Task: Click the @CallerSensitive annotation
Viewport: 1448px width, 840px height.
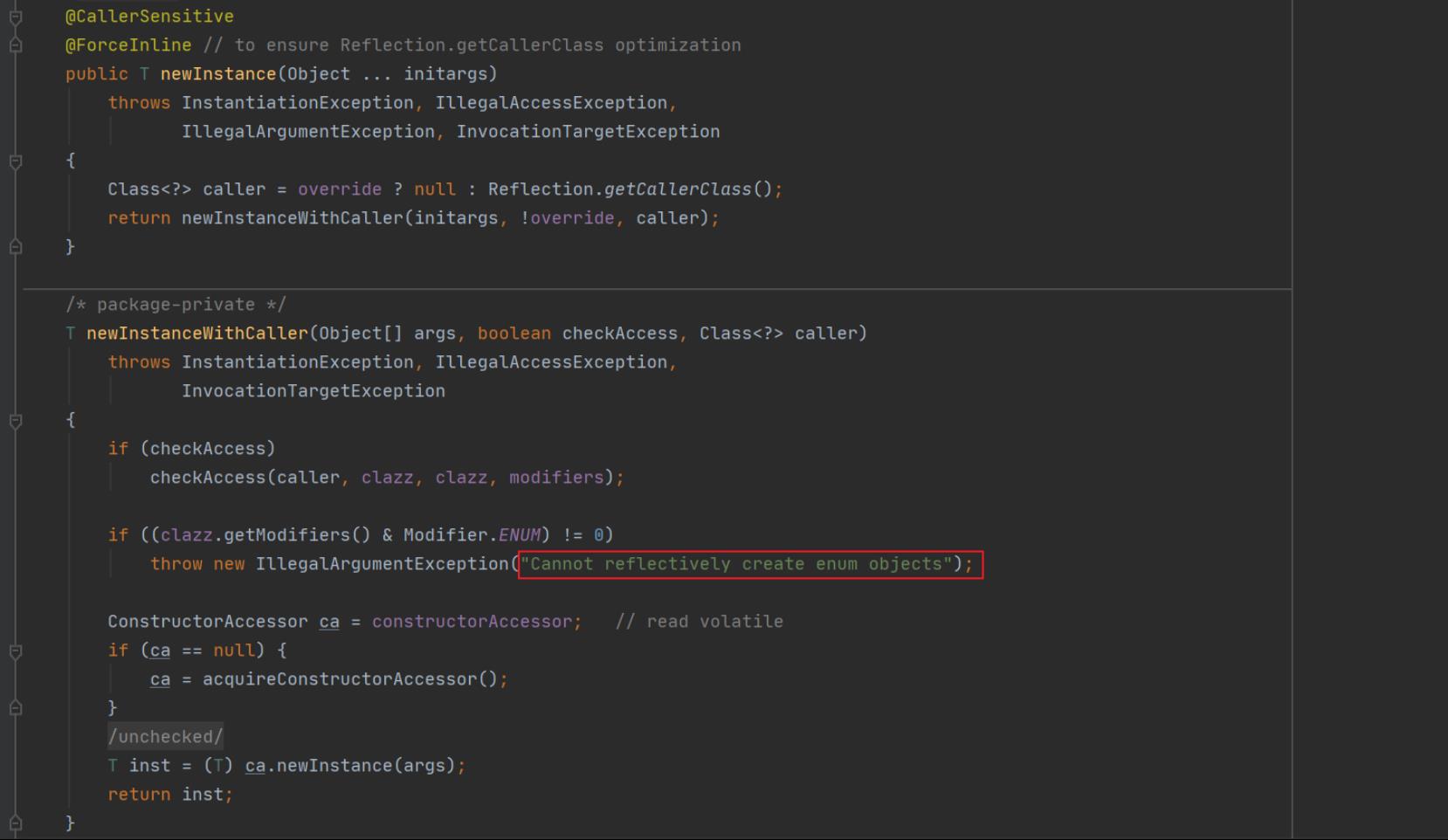Action: pyautogui.click(x=149, y=17)
